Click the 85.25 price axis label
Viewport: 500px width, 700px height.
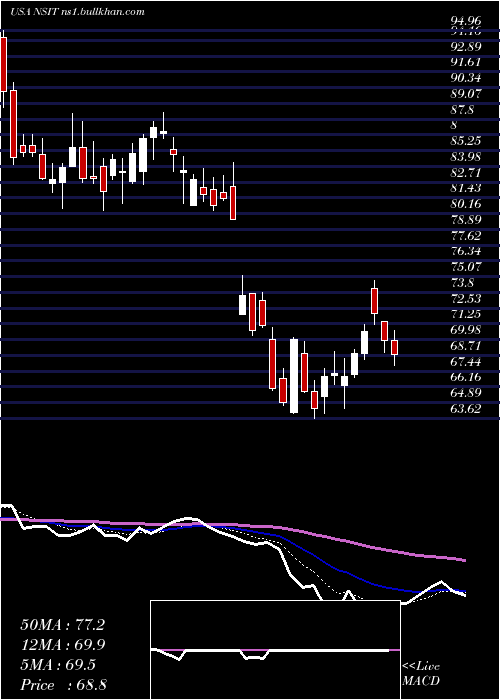(x=466, y=141)
